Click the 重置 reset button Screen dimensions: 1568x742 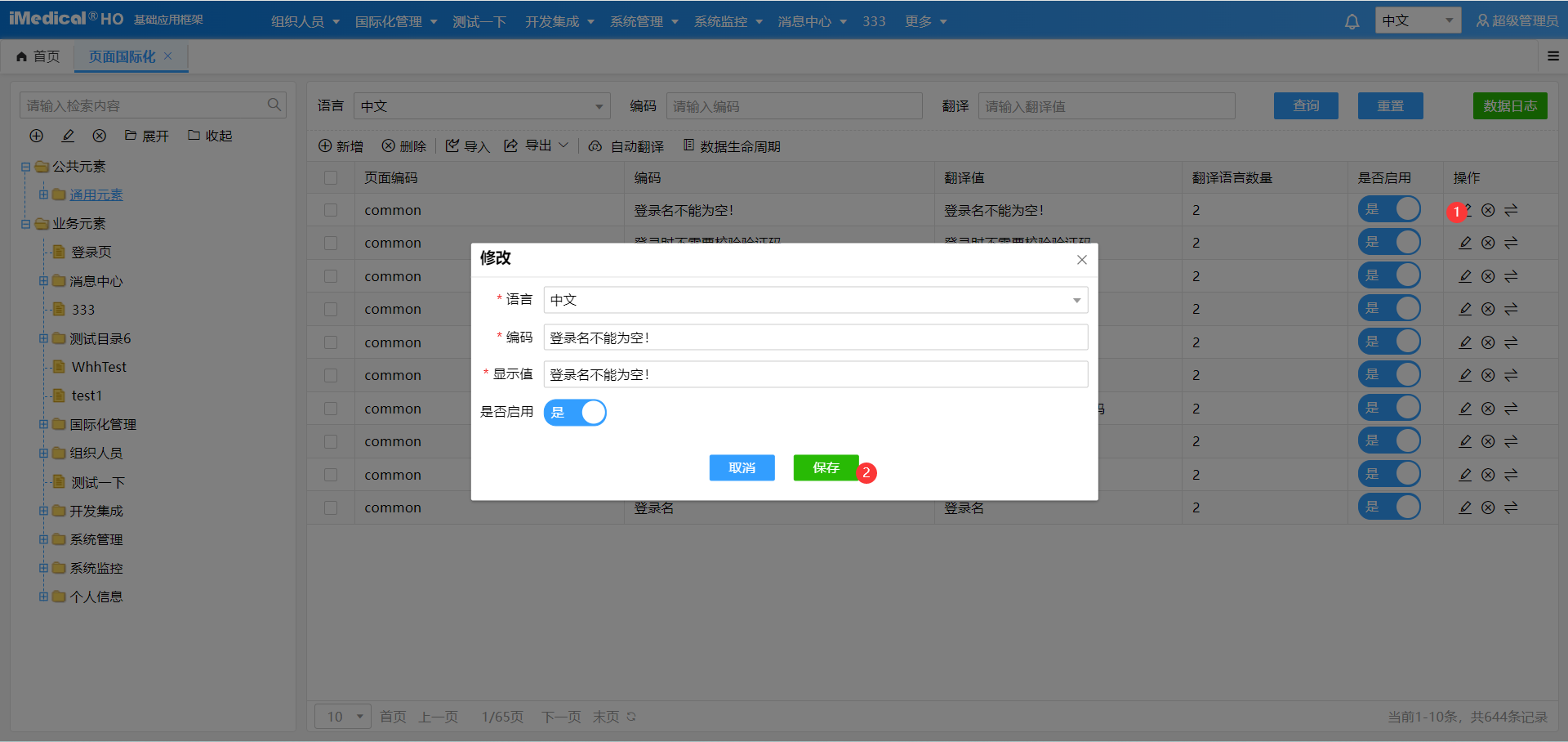tap(1390, 105)
